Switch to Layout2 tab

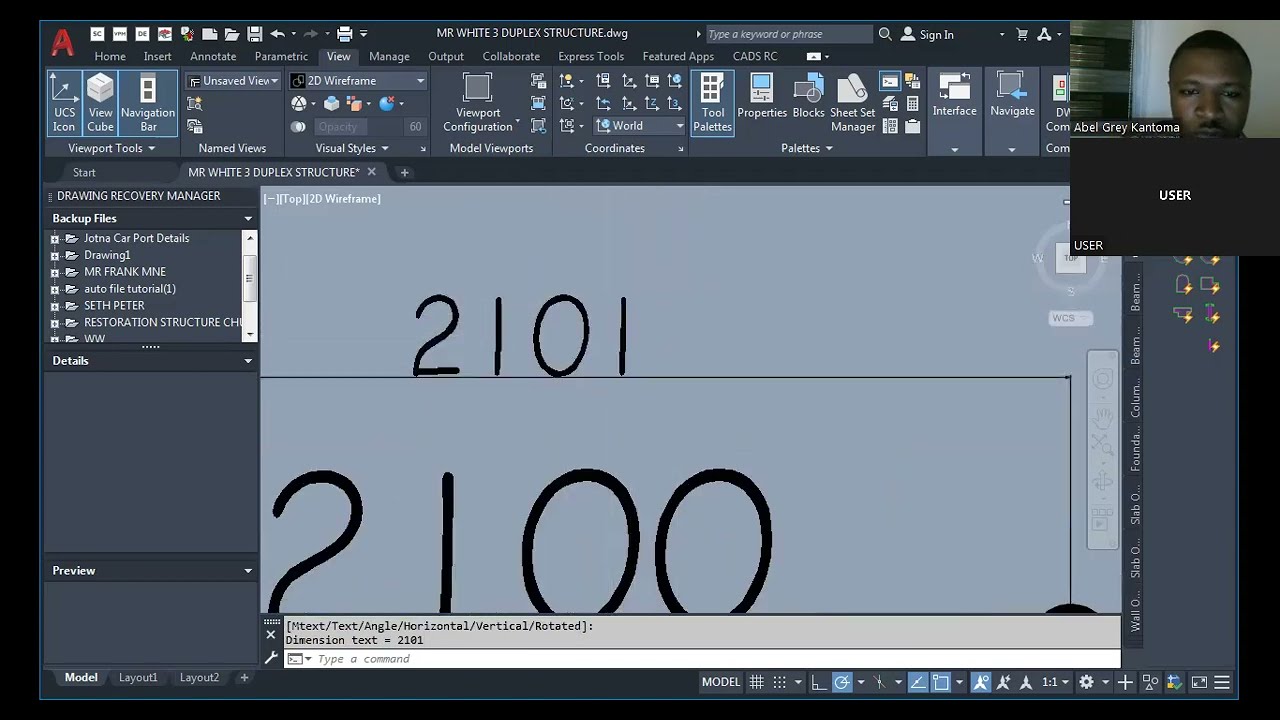coord(199,678)
